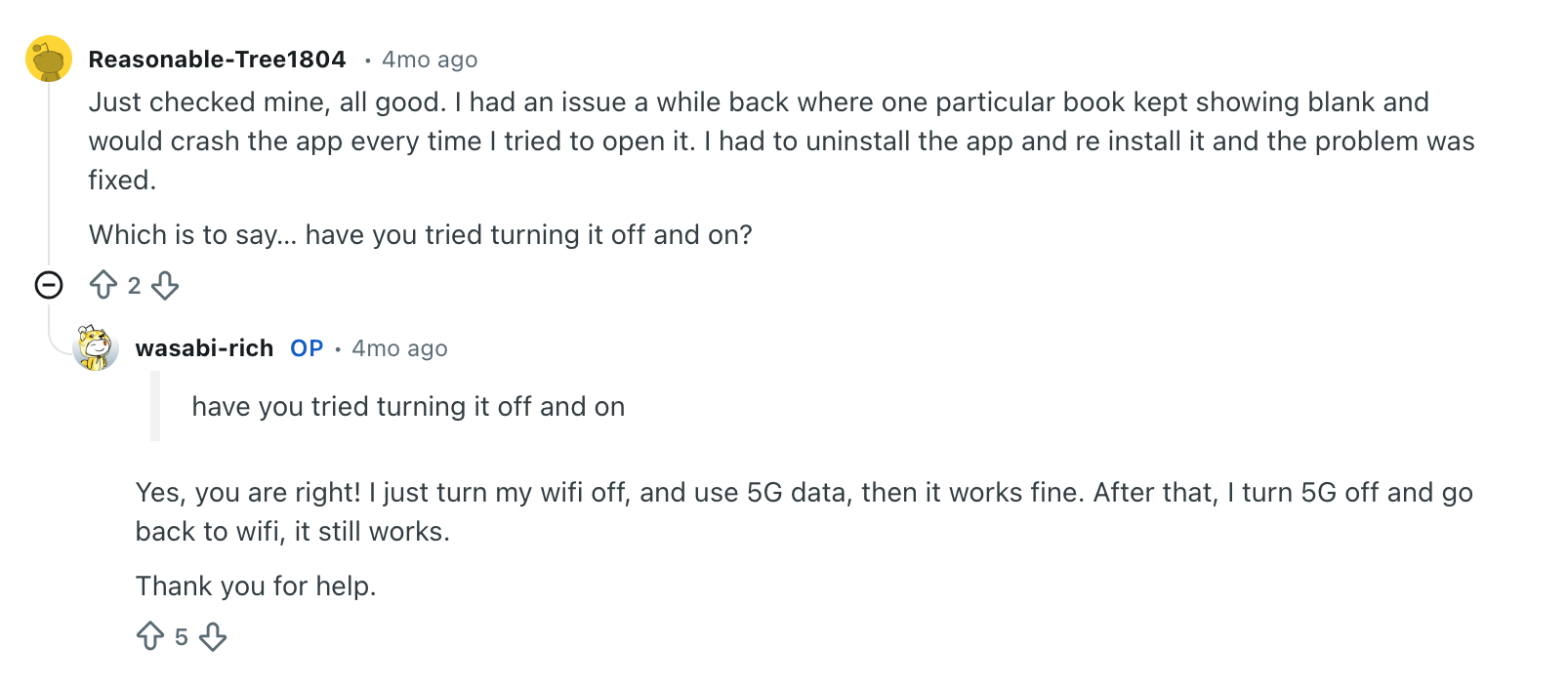Toggle the upvote on the top comment
This screenshot has width=1568, height=687.
[x=105, y=285]
